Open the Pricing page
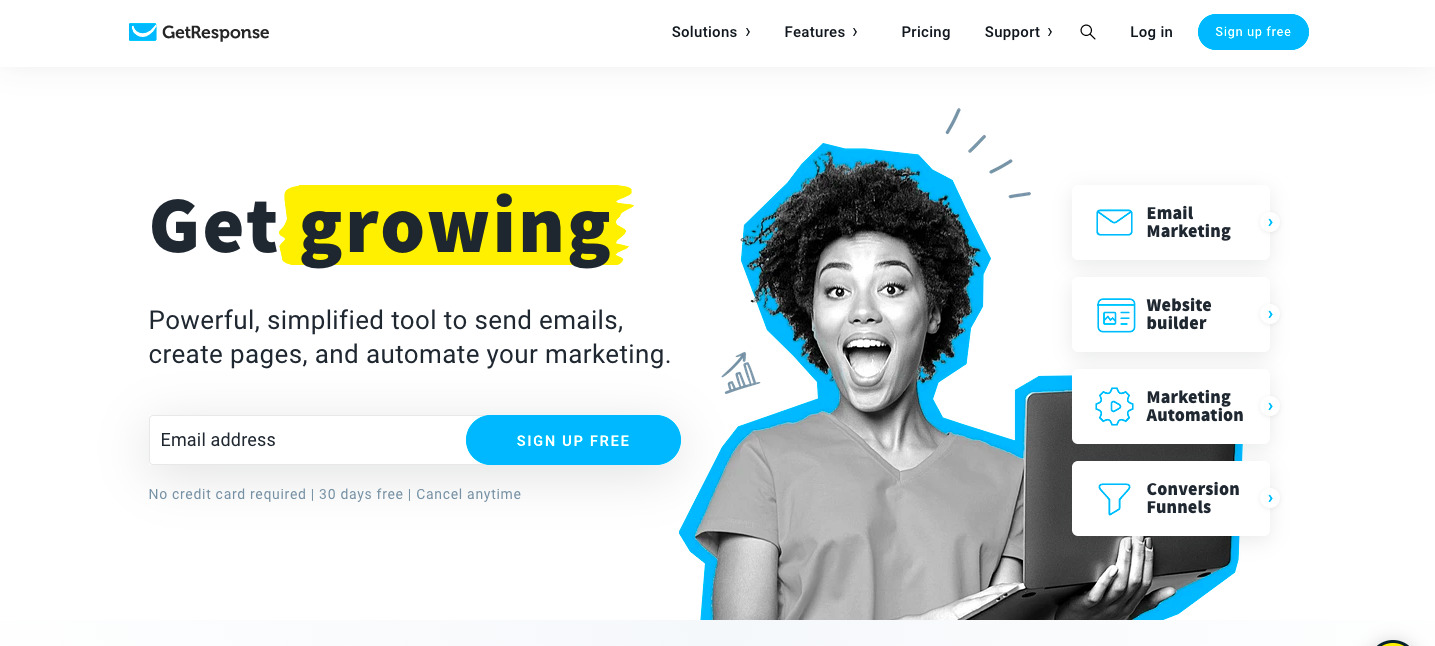This screenshot has height=646, width=1435. tap(926, 32)
